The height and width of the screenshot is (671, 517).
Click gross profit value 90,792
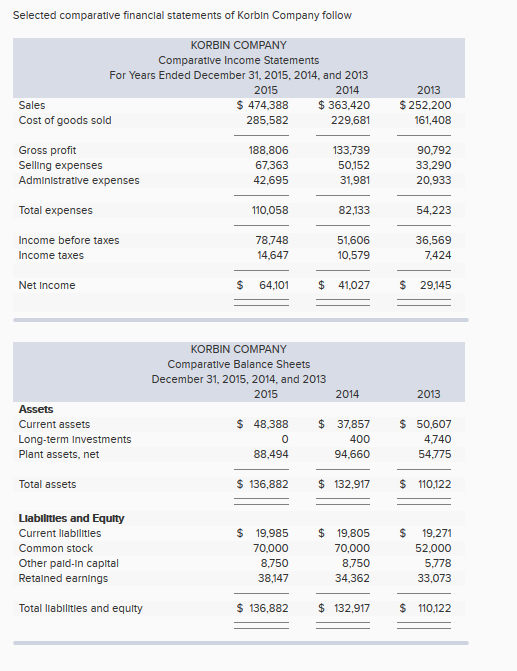[434, 150]
